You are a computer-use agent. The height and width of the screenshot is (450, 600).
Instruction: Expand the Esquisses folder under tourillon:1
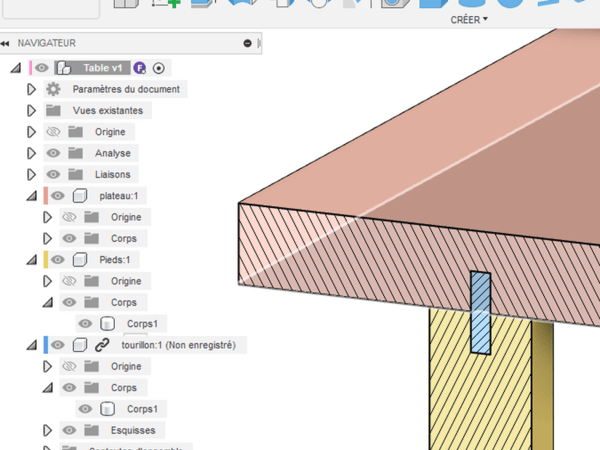pyautogui.click(x=46, y=430)
